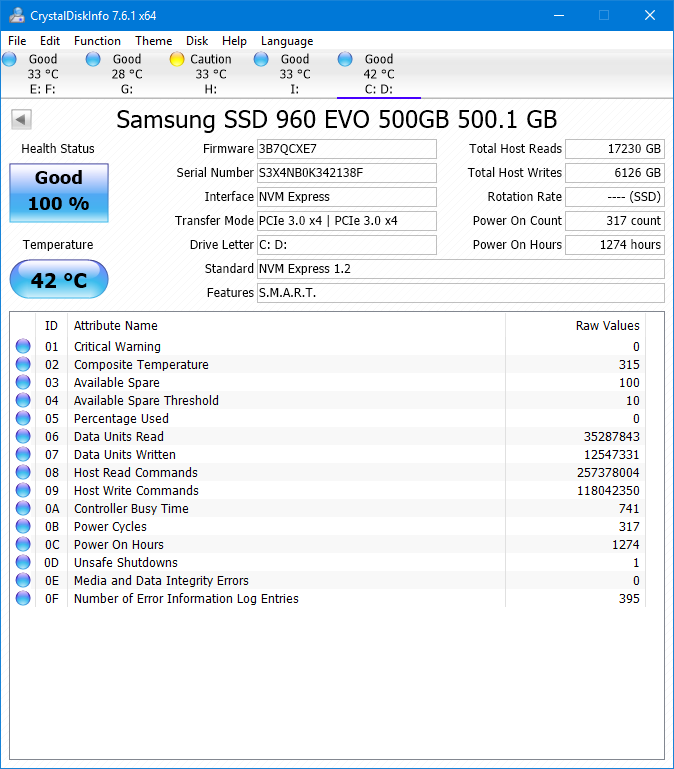The height and width of the screenshot is (769, 674).
Task: Click Total Host Writes value 6126 GB
Action: [x=615, y=173]
